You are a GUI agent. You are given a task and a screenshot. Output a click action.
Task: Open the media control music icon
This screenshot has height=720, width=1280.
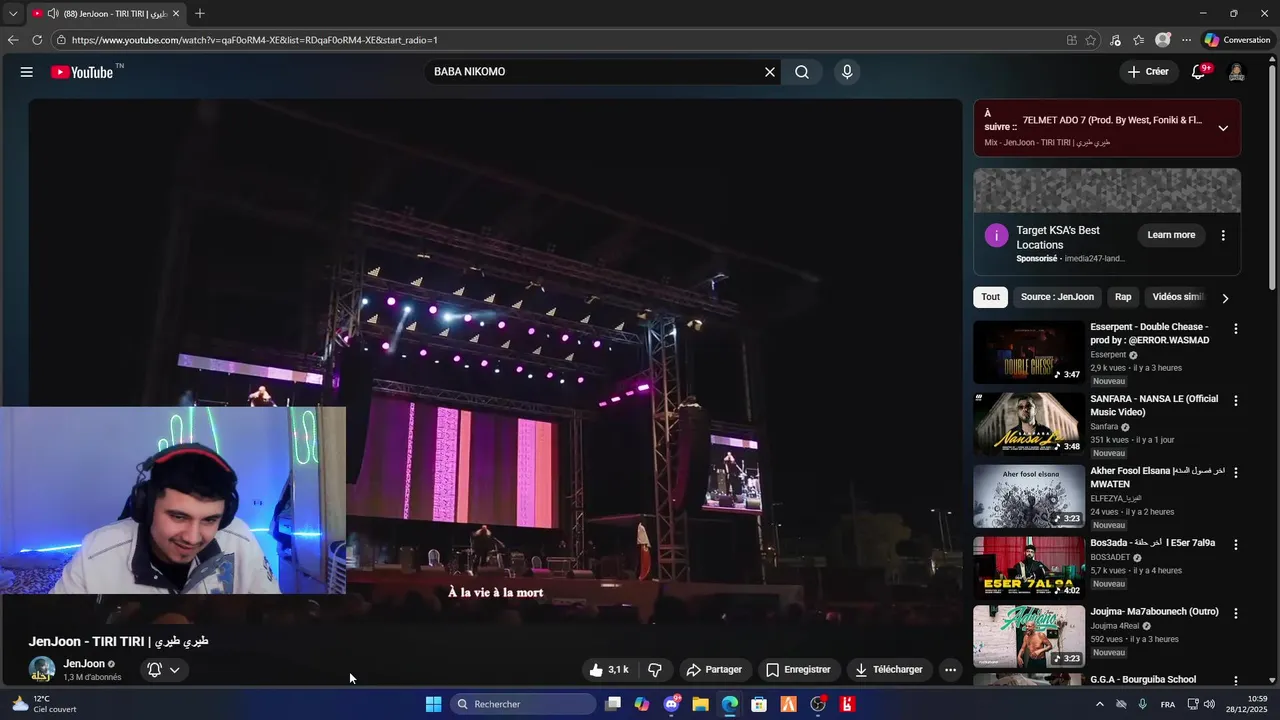click(x=1115, y=40)
